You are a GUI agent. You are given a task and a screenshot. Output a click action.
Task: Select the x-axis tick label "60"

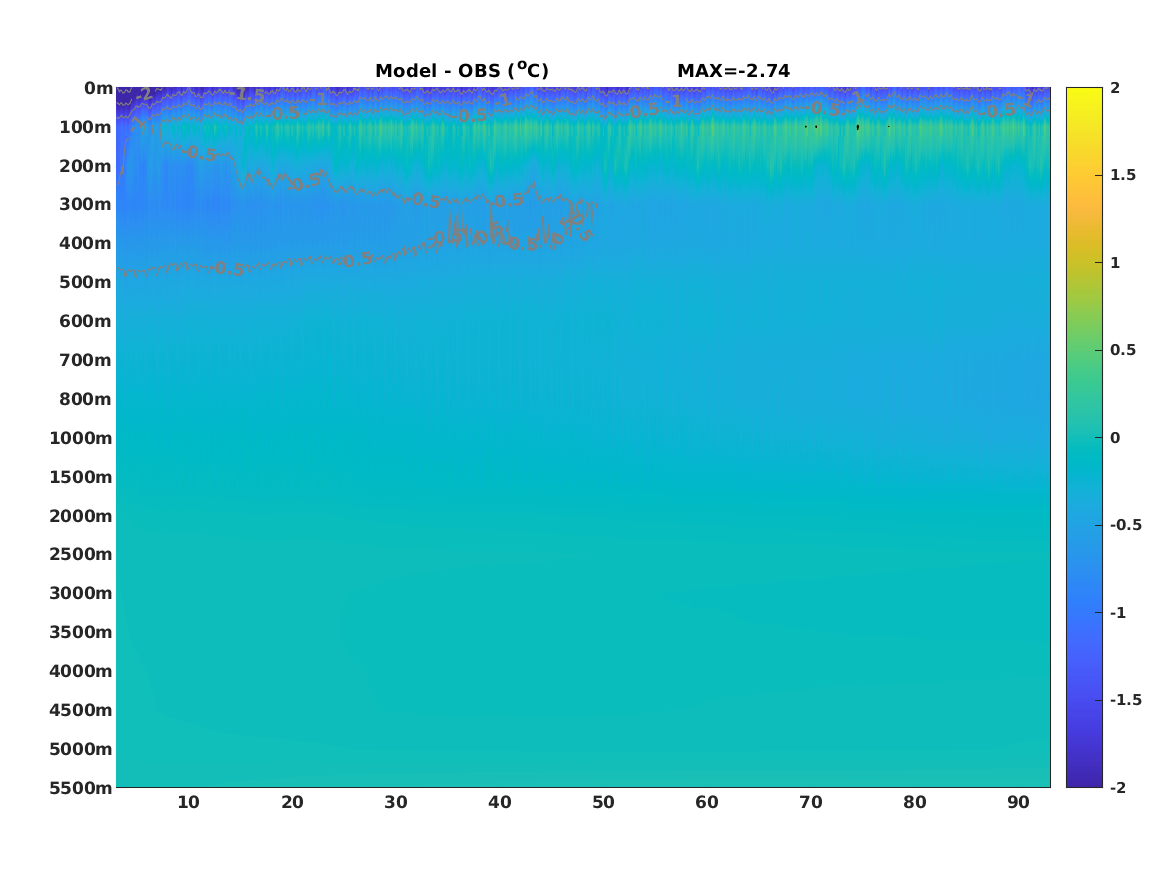707,802
